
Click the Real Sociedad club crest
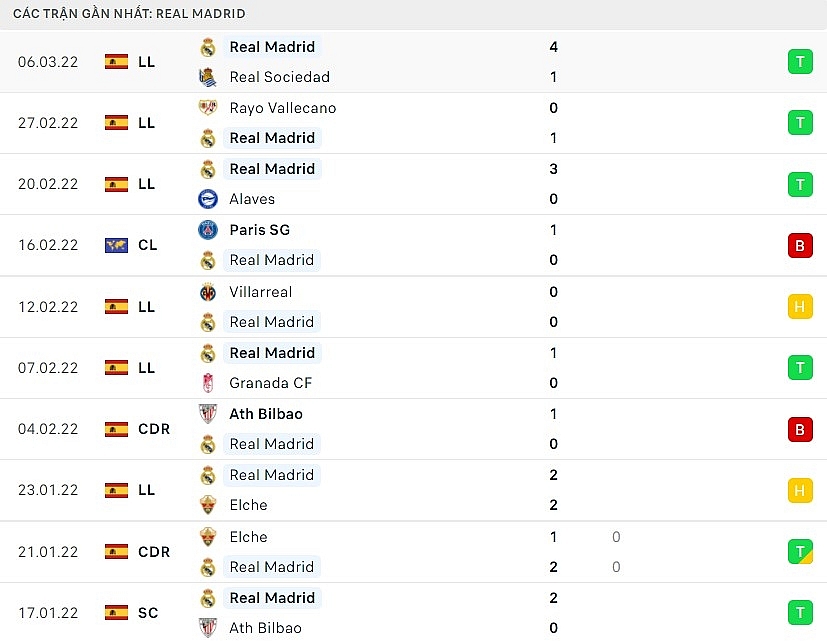[x=208, y=77]
